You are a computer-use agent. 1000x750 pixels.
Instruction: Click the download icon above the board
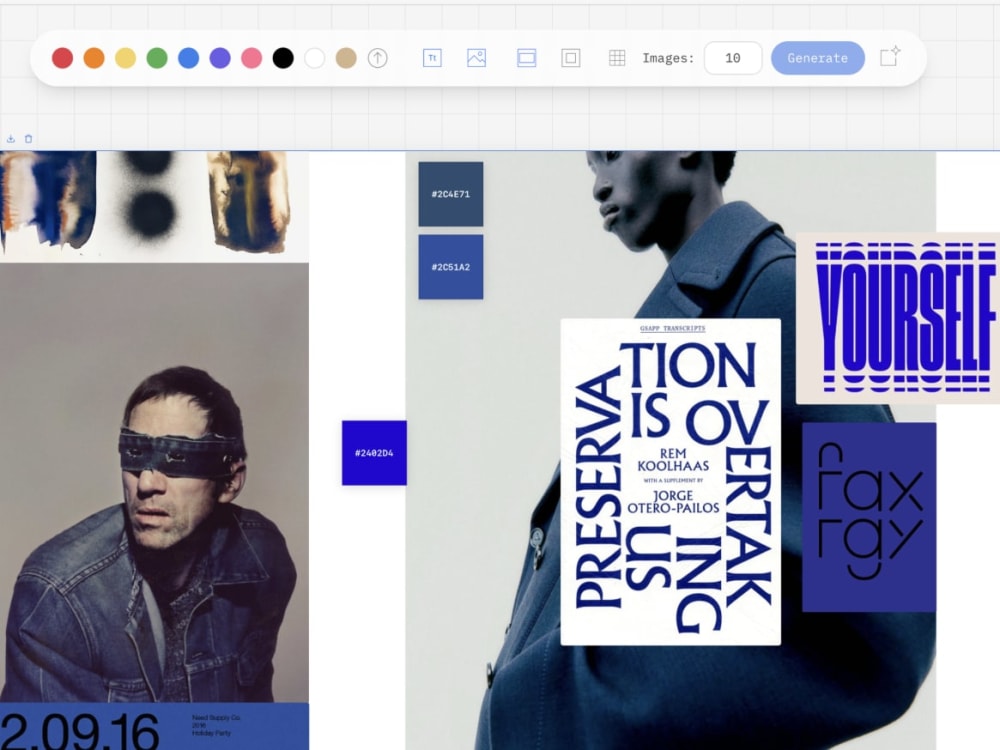tap(11, 138)
